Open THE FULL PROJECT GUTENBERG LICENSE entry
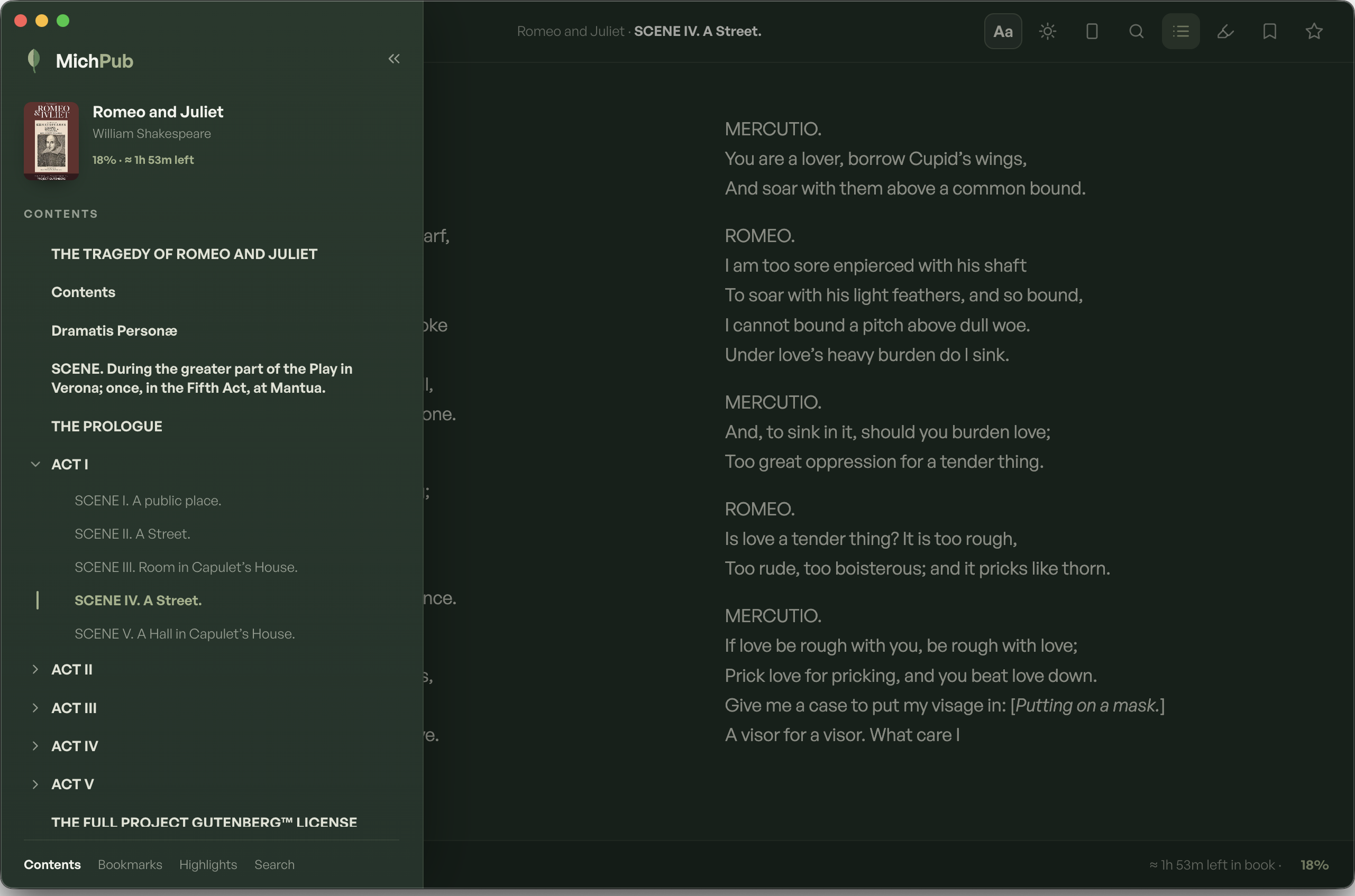This screenshot has height=896, width=1355. click(x=204, y=823)
